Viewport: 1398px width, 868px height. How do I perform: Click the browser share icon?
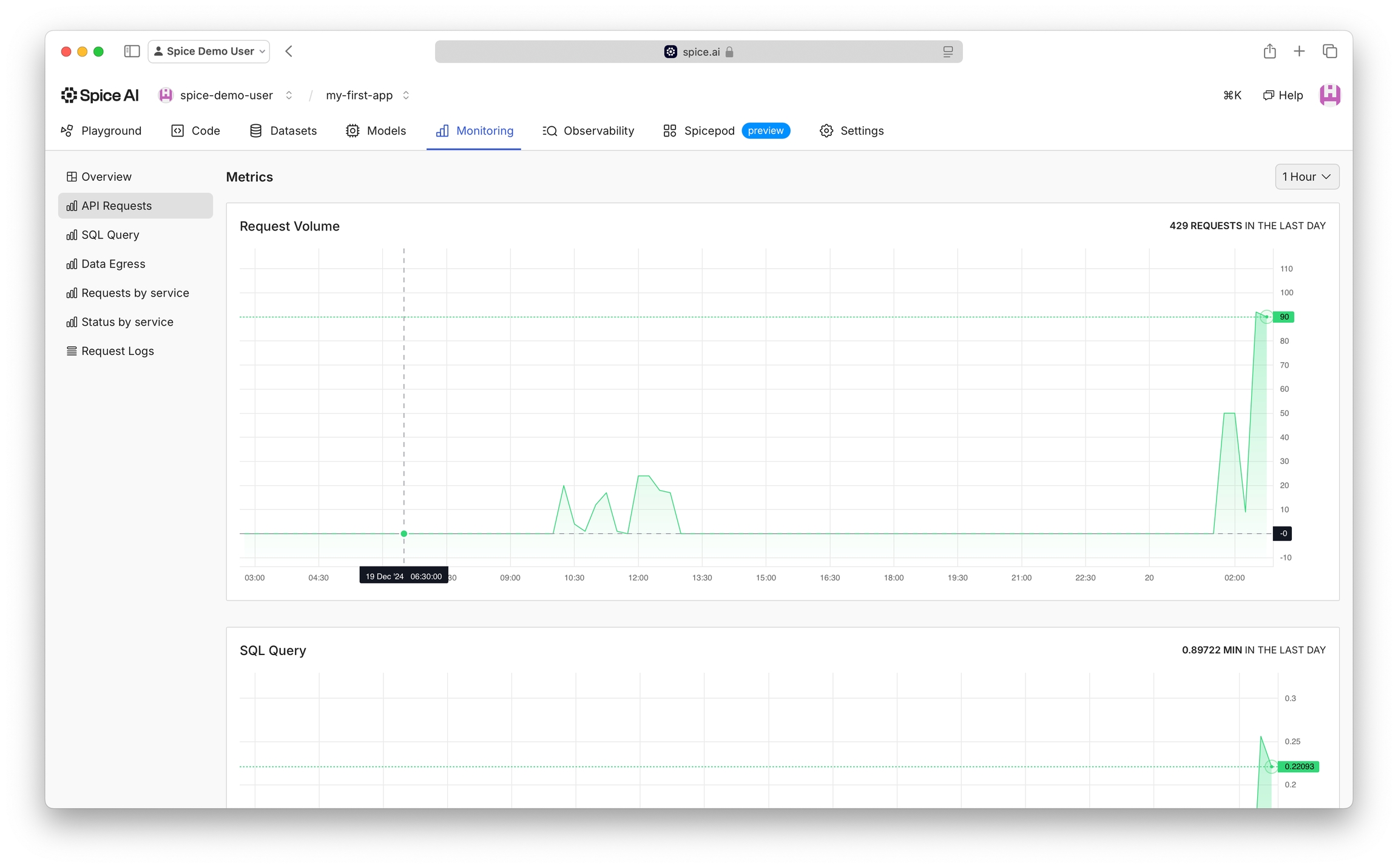click(1269, 52)
